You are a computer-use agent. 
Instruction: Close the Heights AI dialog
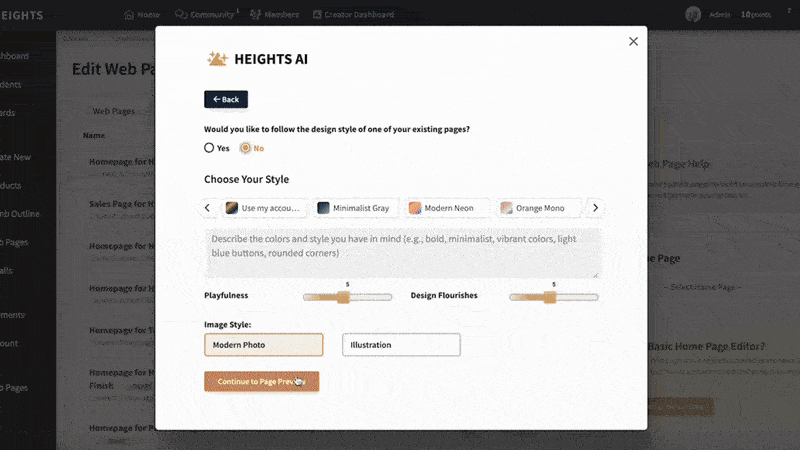pos(633,41)
